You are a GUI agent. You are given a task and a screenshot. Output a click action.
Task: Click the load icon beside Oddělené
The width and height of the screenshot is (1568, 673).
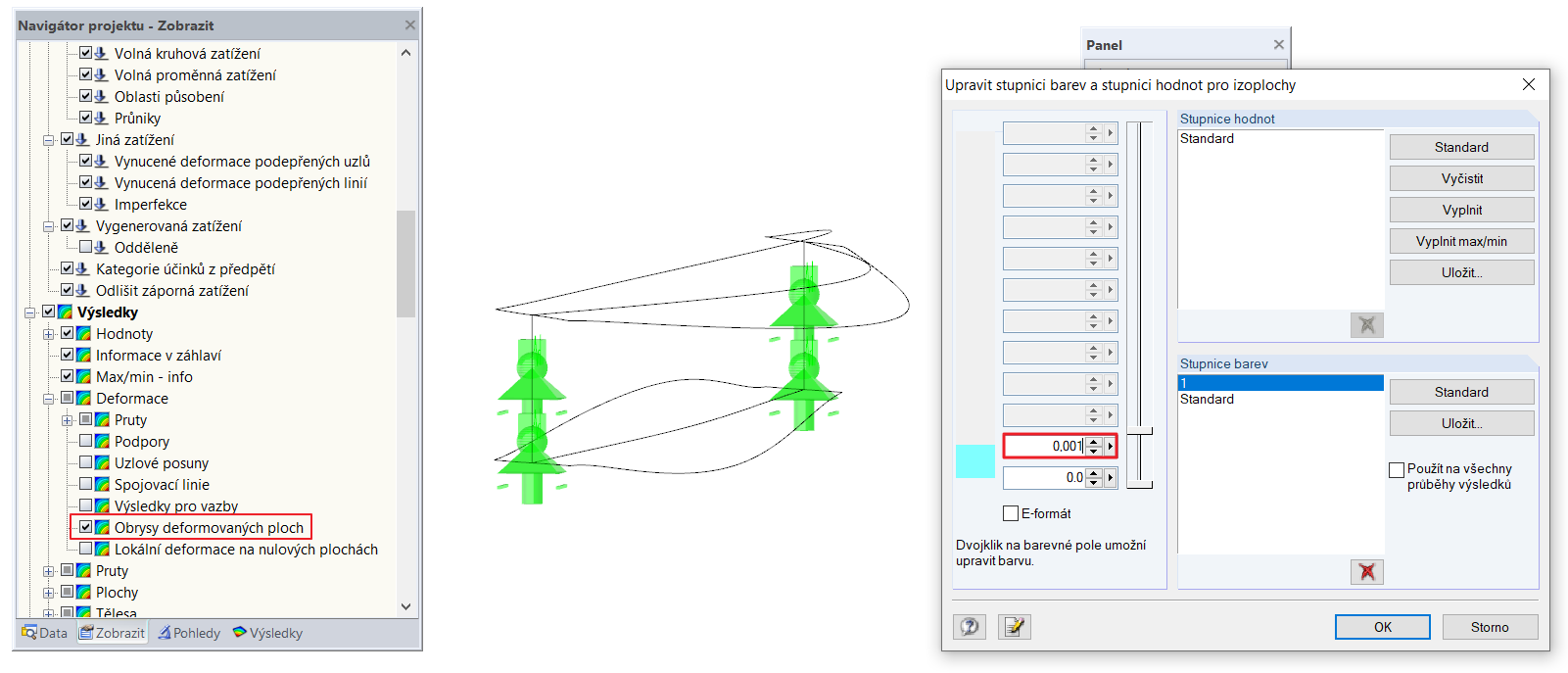click(x=101, y=247)
